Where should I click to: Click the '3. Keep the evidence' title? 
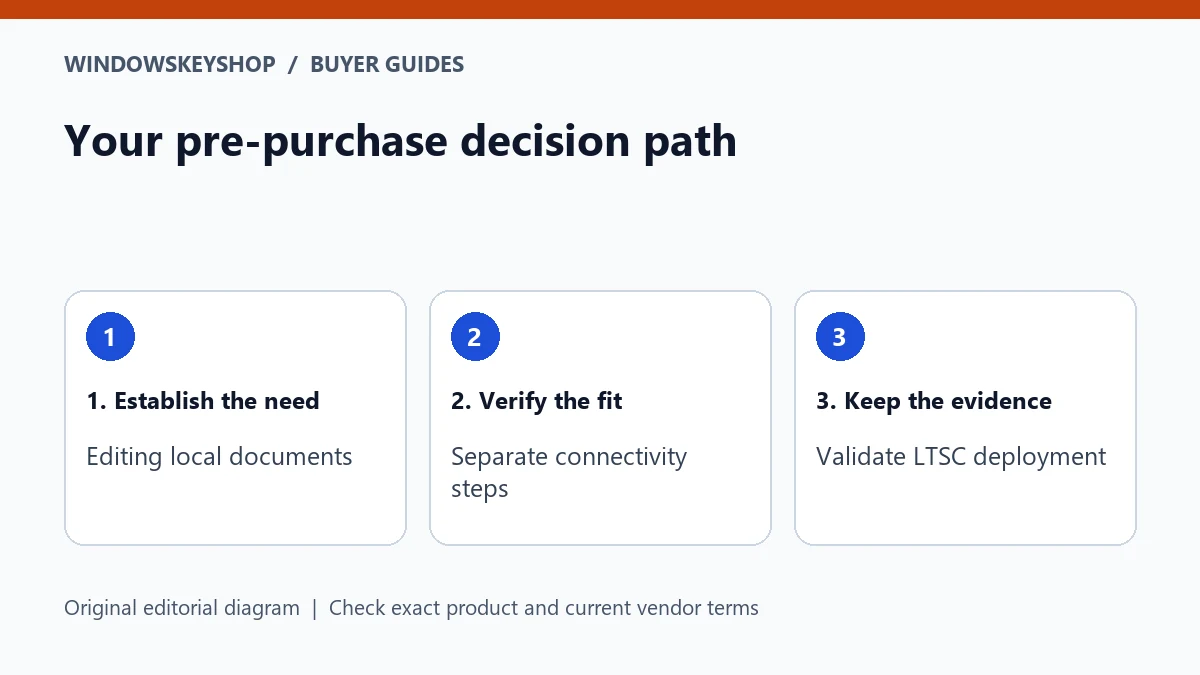[x=934, y=401]
